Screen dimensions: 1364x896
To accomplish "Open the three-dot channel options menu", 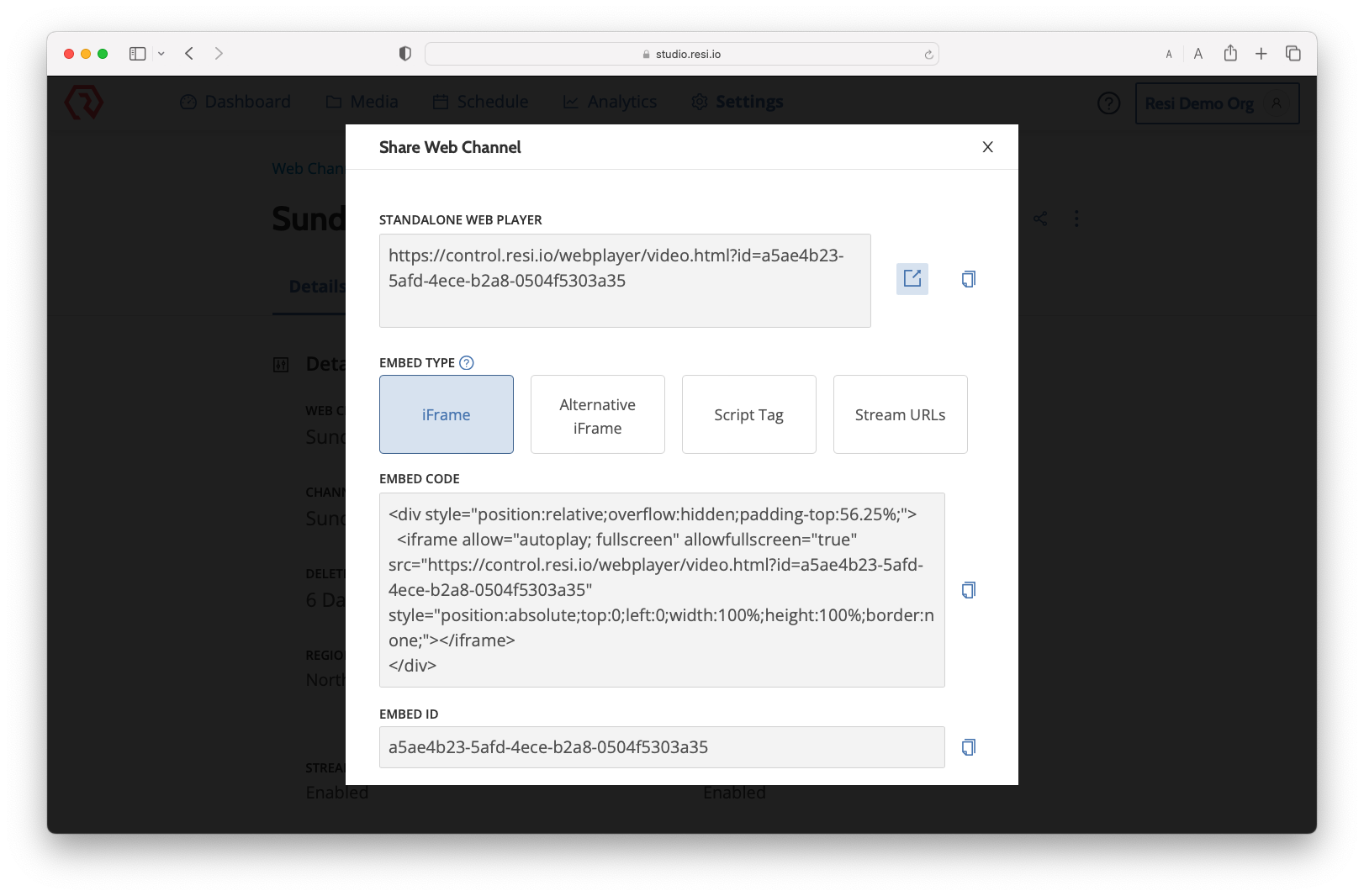I will click(x=1077, y=218).
